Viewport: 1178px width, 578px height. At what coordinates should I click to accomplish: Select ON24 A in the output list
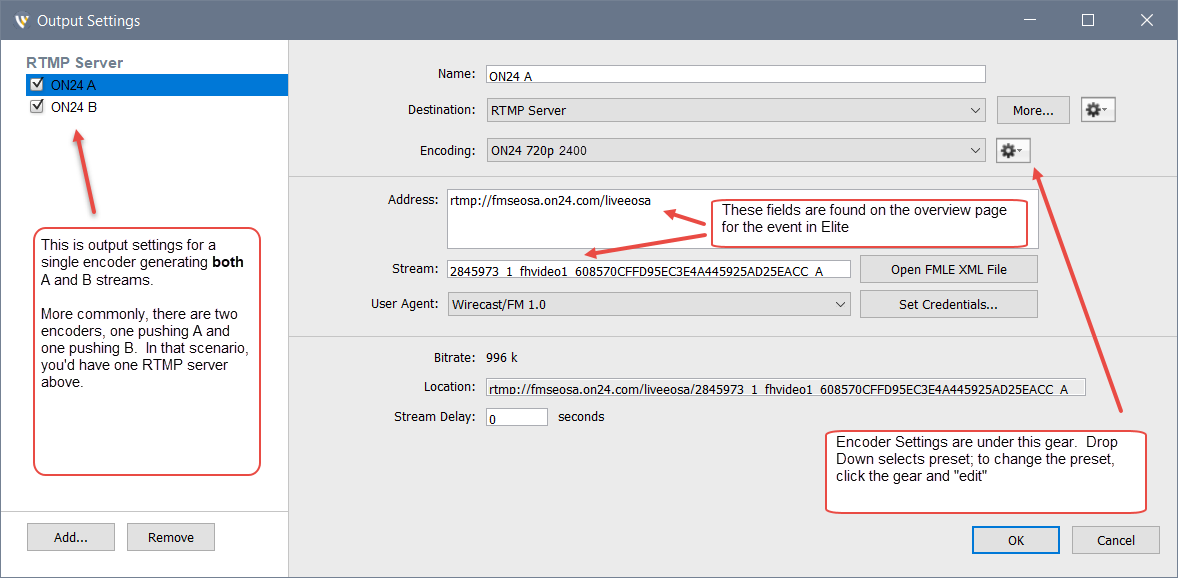pyautogui.click(x=156, y=85)
